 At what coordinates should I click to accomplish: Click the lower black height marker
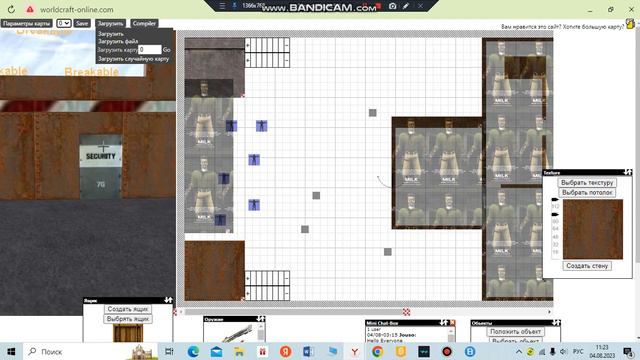pyautogui.click(x=555, y=214)
